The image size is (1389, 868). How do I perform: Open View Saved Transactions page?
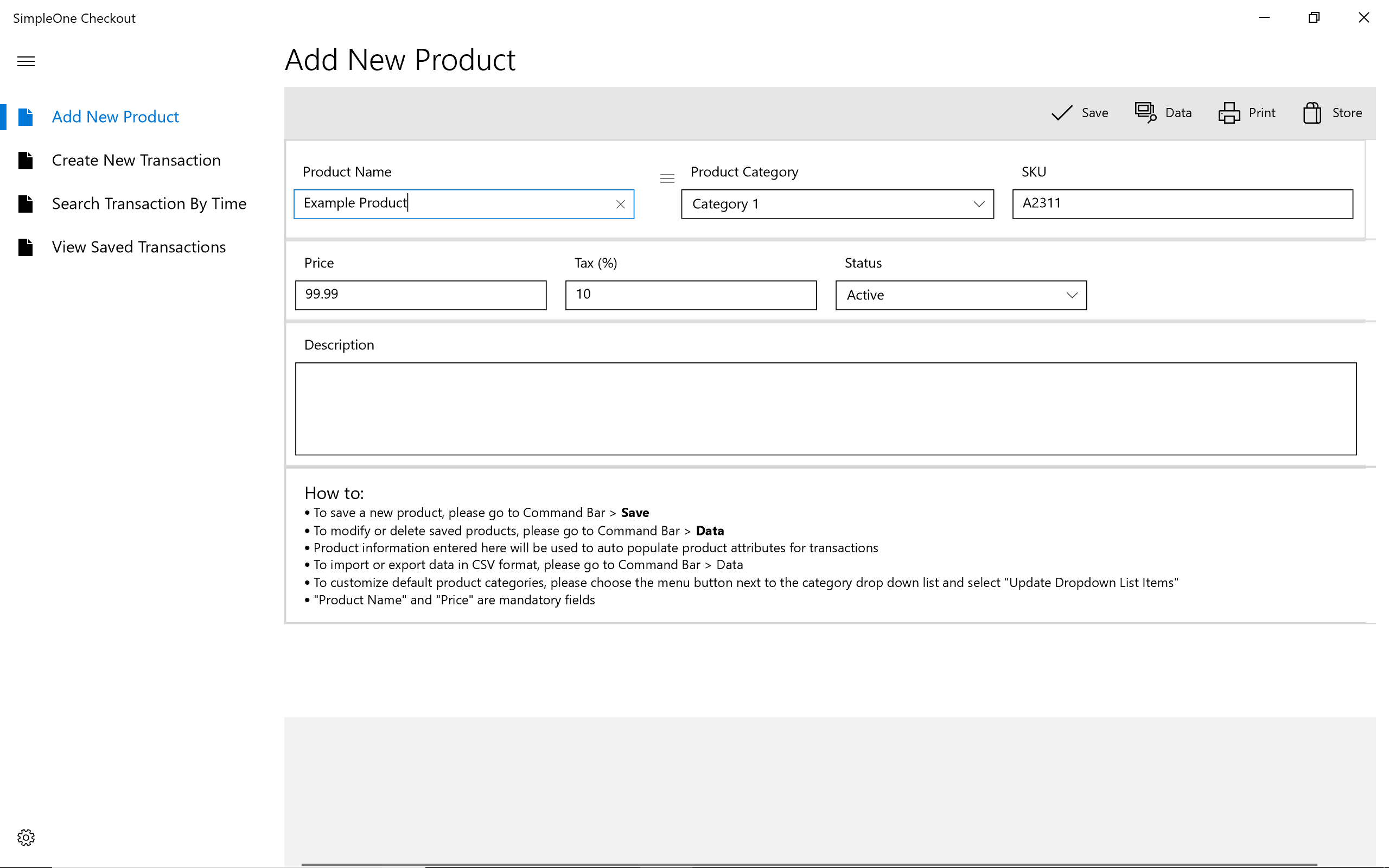click(138, 247)
